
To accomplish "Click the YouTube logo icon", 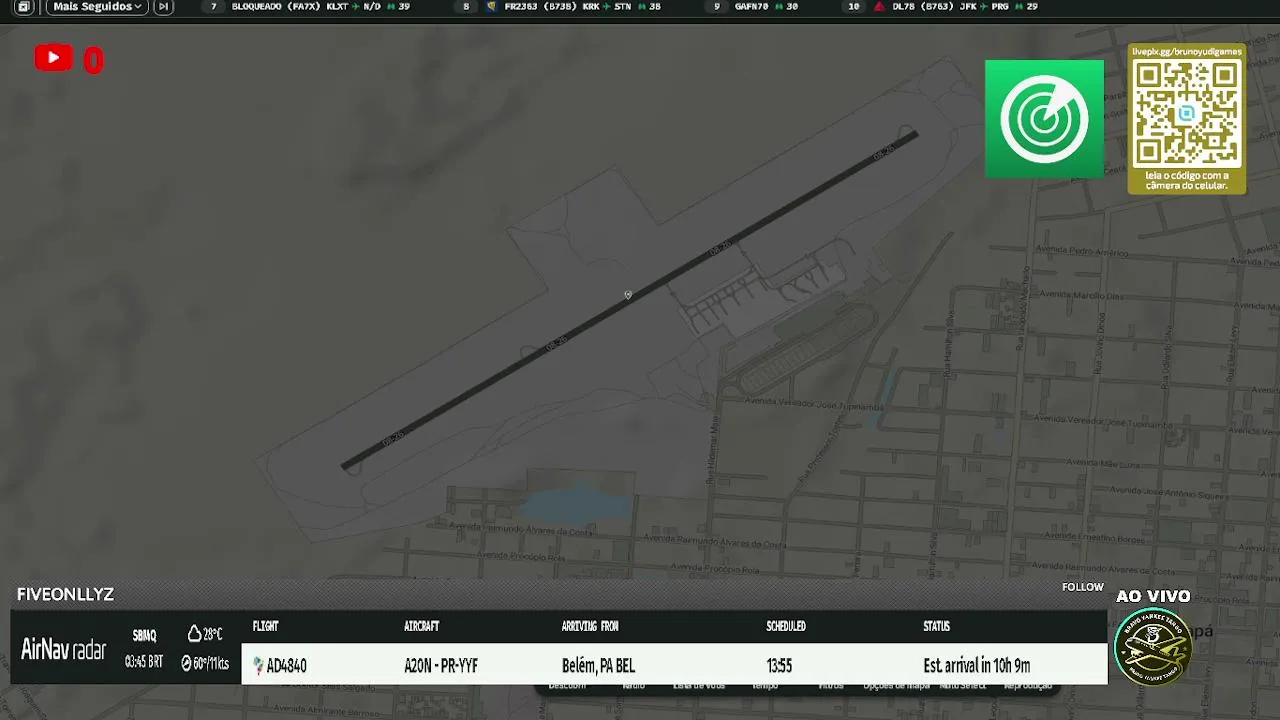I will click(x=53, y=58).
